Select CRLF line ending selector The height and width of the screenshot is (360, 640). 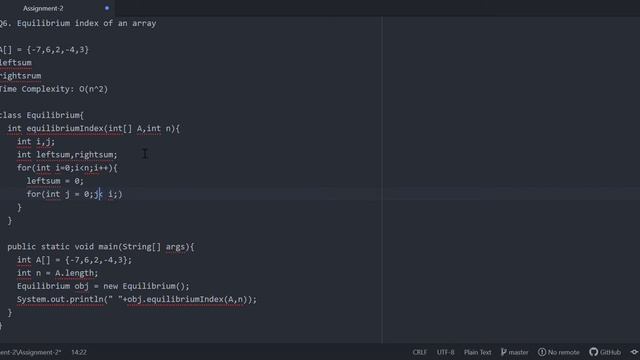coord(420,352)
